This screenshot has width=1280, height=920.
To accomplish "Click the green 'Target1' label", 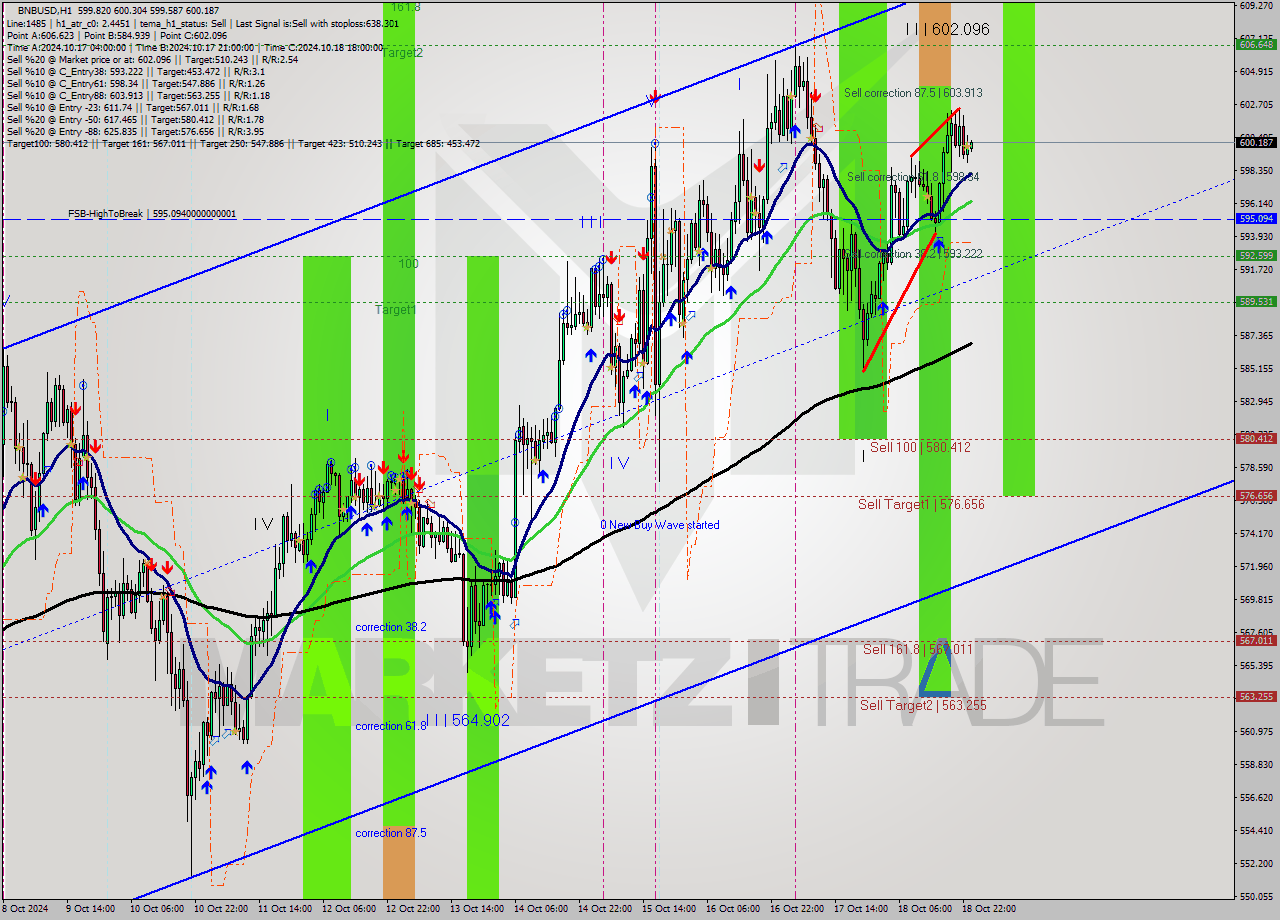I will 395,310.
